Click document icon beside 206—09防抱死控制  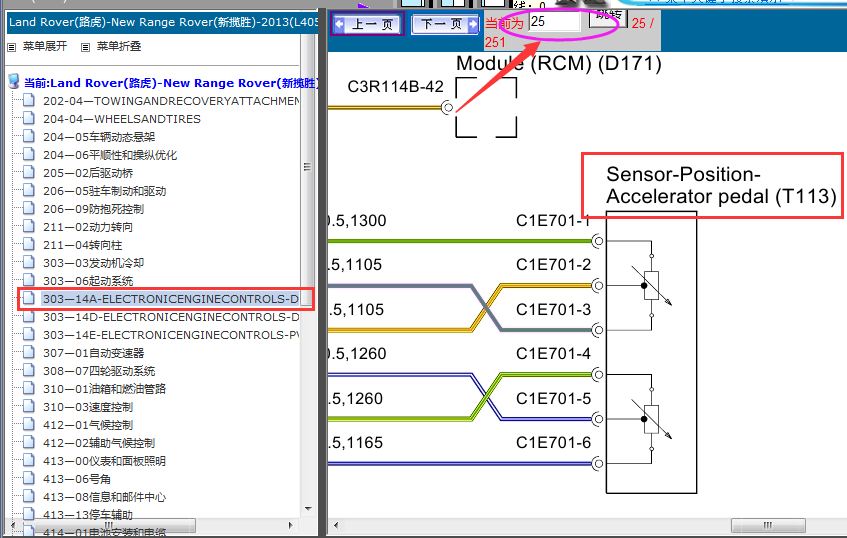[x=29, y=209]
